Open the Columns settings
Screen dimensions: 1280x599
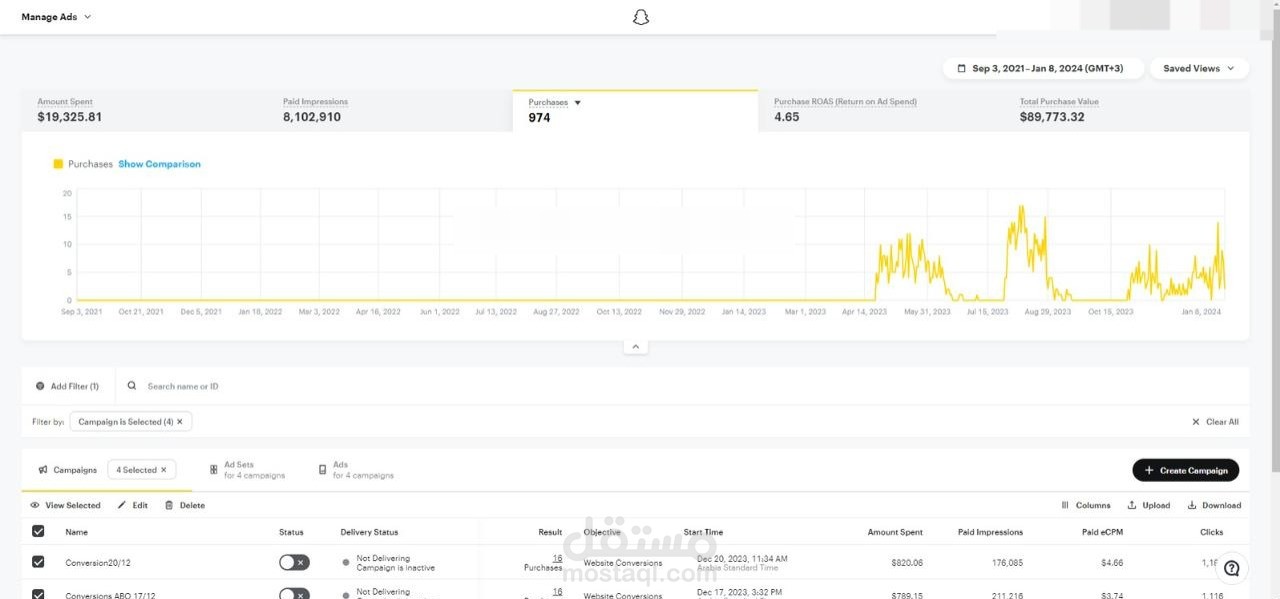(1086, 505)
